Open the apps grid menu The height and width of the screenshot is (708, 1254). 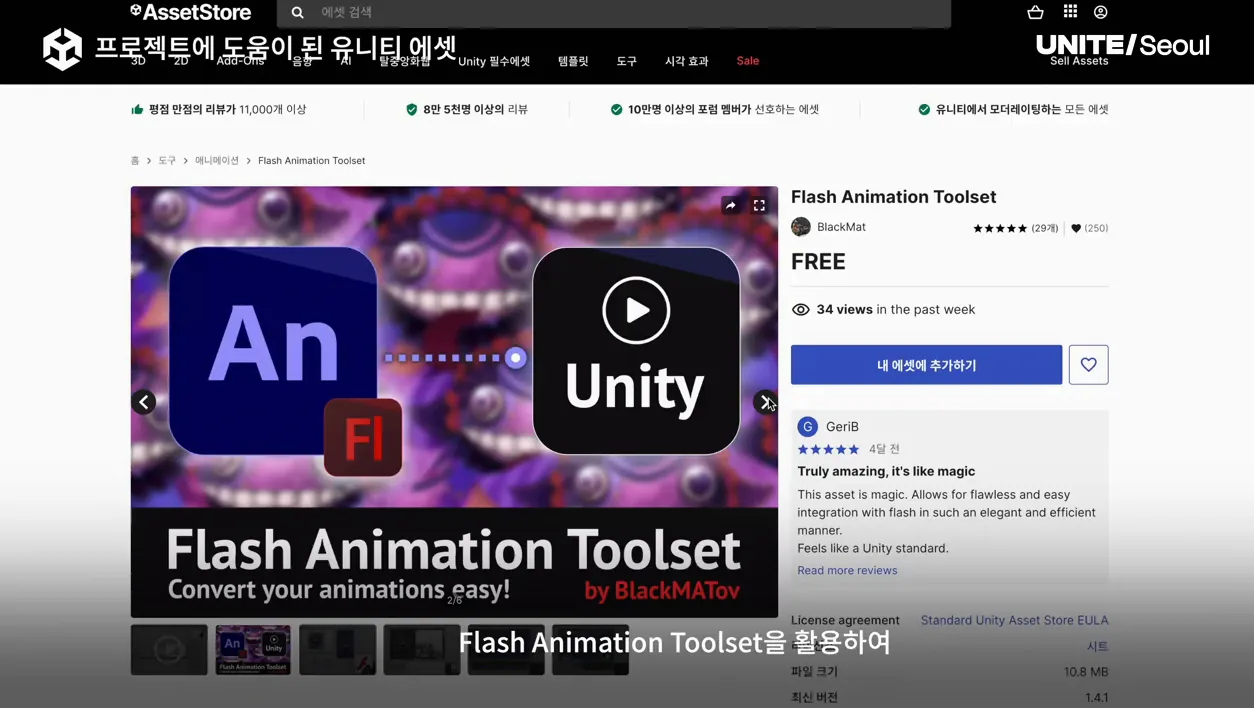(1070, 11)
